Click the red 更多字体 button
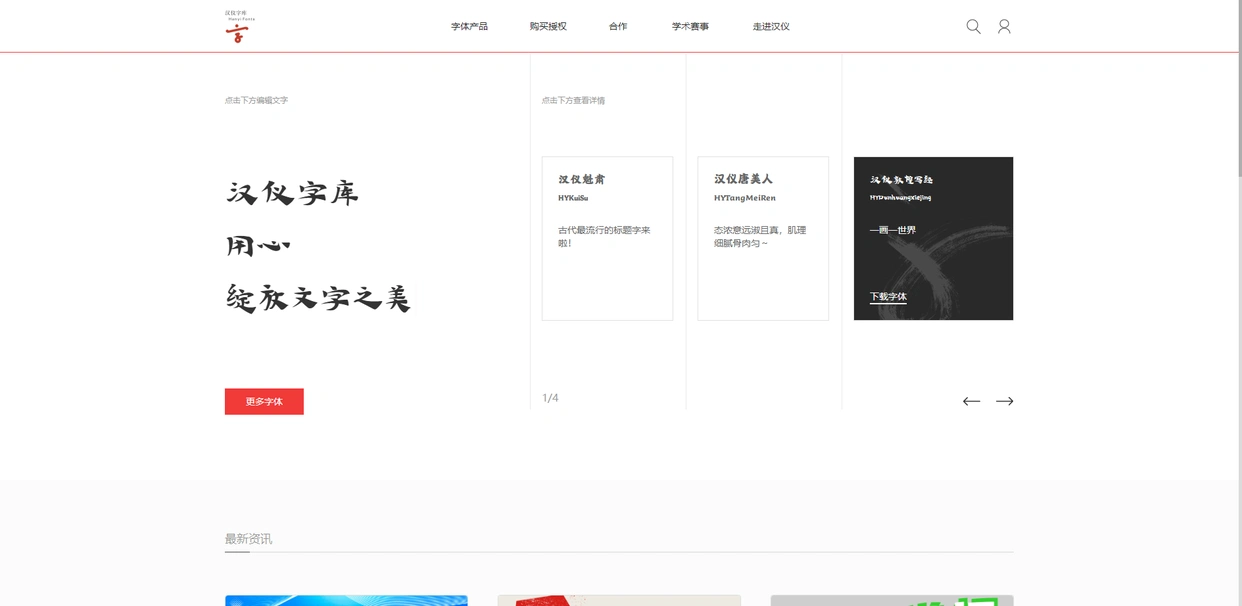This screenshot has width=1242, height=606. point(263,401)
